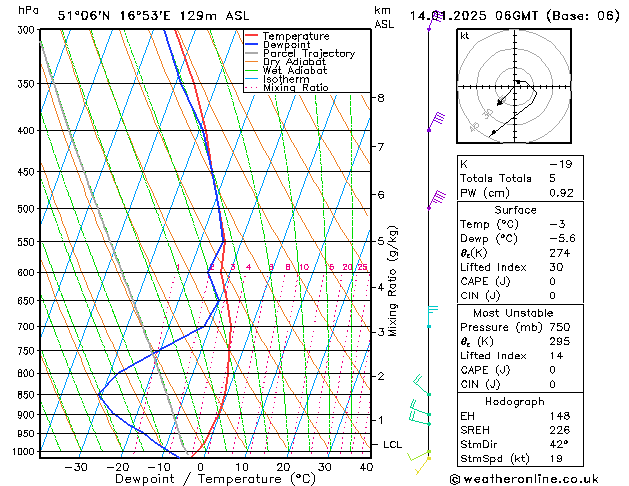Click the hodograph plot
Image resolution: width=629 pixels, height=486 pixels.
tap(514, 86)
